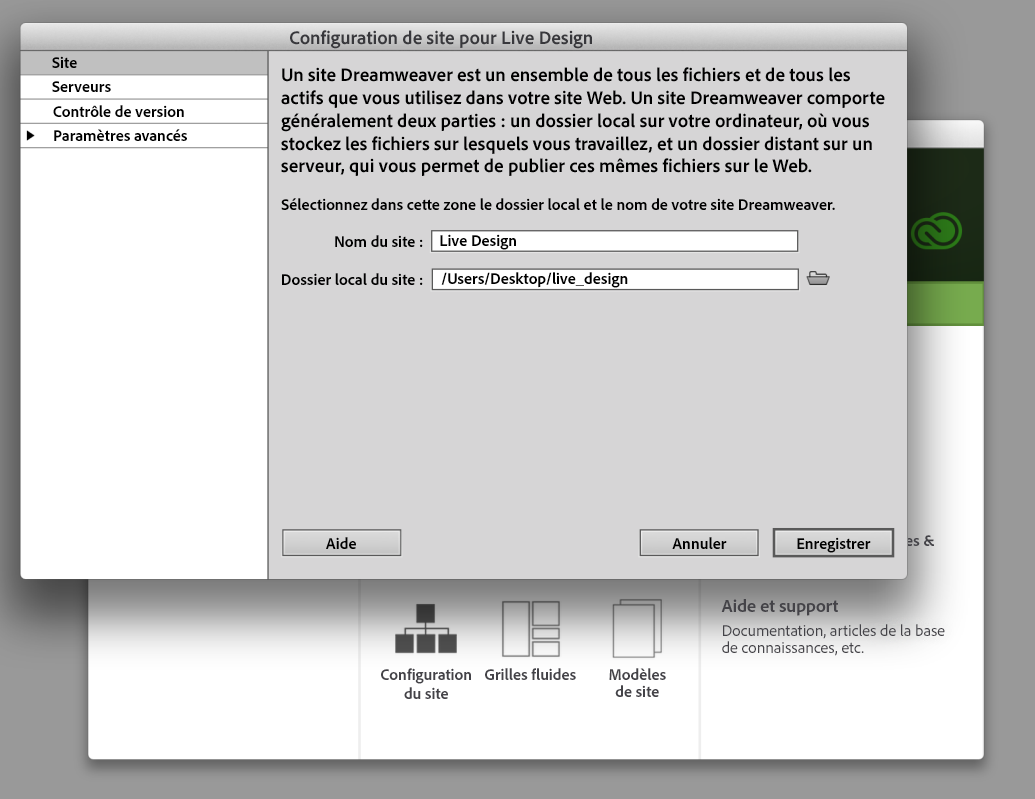Click the Annuler button

(x=699, y=543)
